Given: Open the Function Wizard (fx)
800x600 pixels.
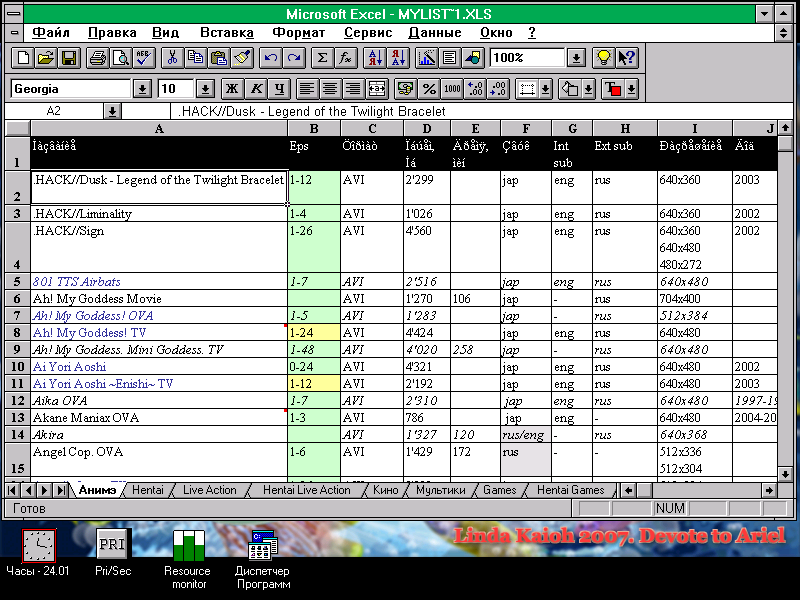Looking at the screenshot, I should [x=345, y=58].
